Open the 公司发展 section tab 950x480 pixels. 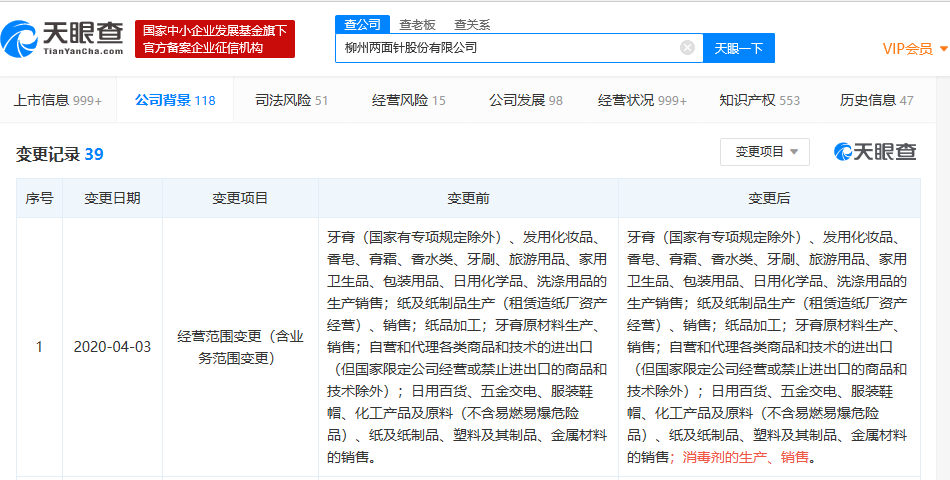pyautogui.click(x=526, y=101)
